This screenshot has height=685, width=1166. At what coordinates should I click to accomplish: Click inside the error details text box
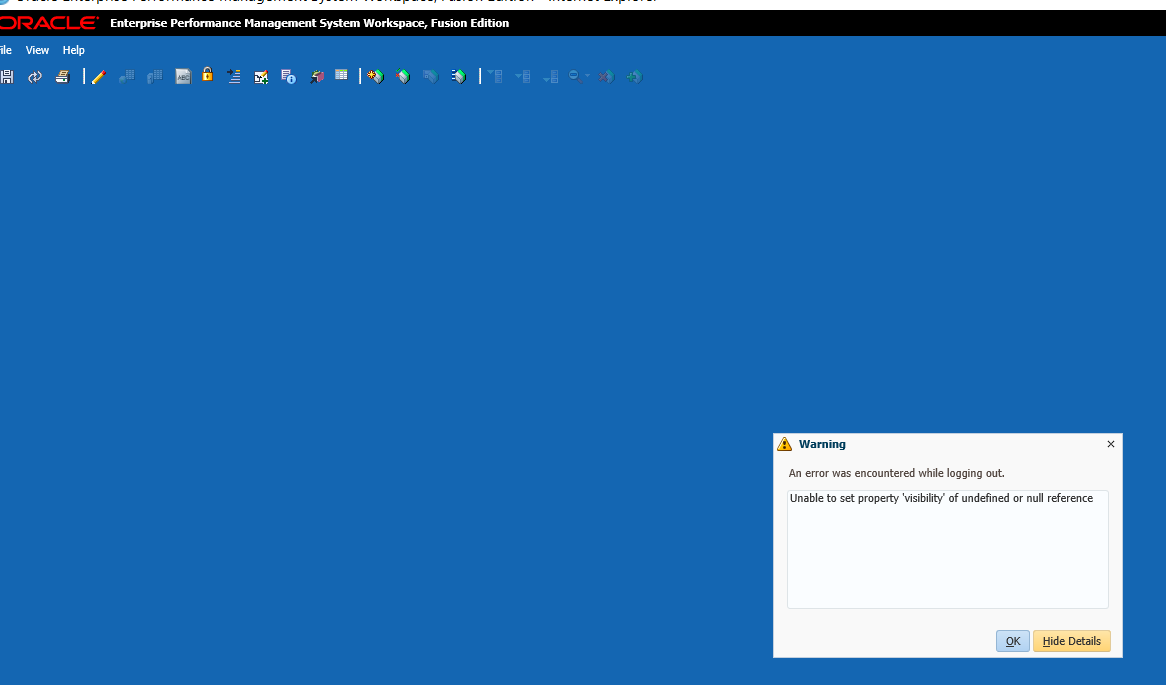[947, 550]
